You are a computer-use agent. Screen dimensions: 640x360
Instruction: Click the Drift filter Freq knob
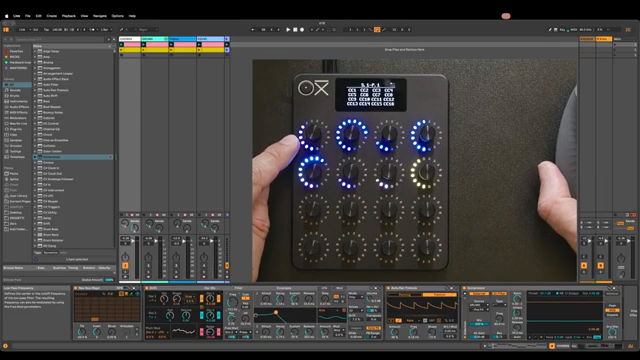tap(232, 302)
